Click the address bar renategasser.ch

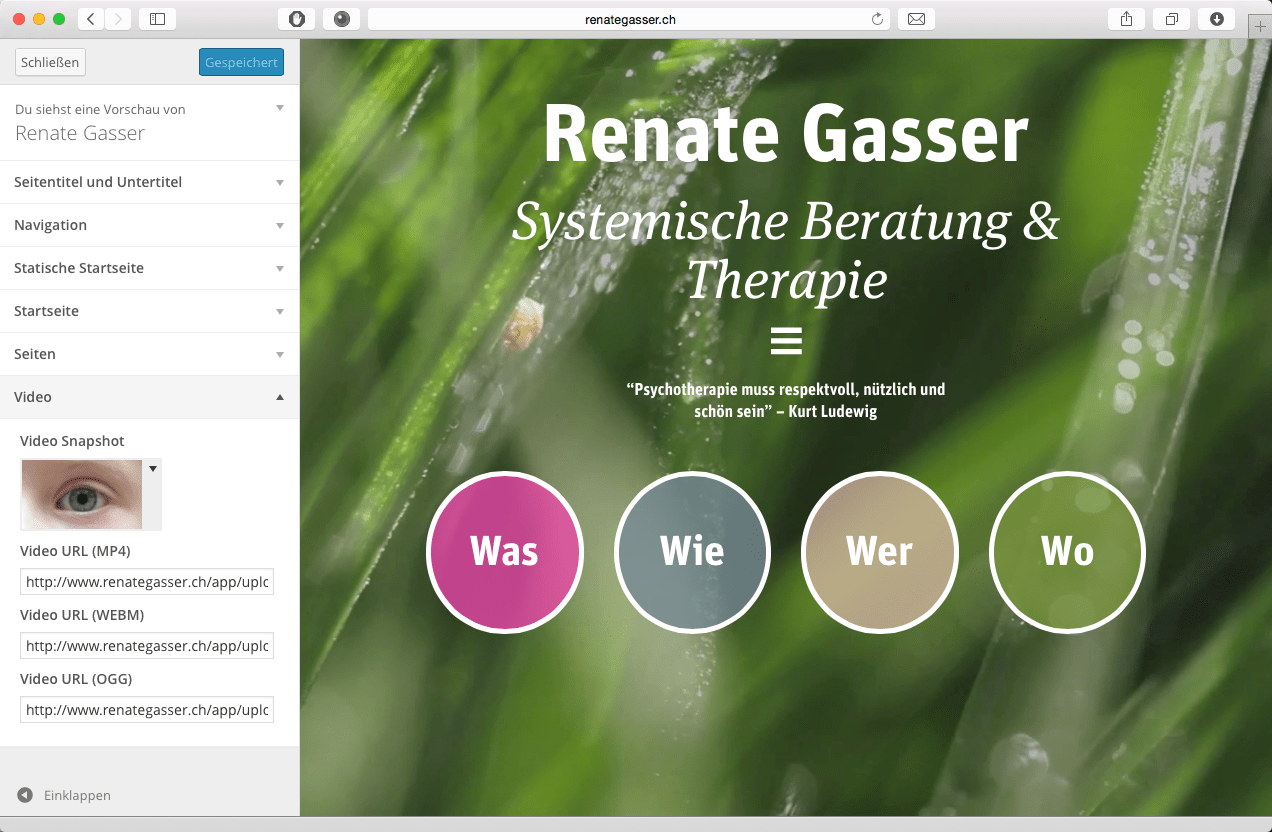[x=631, y=19]
